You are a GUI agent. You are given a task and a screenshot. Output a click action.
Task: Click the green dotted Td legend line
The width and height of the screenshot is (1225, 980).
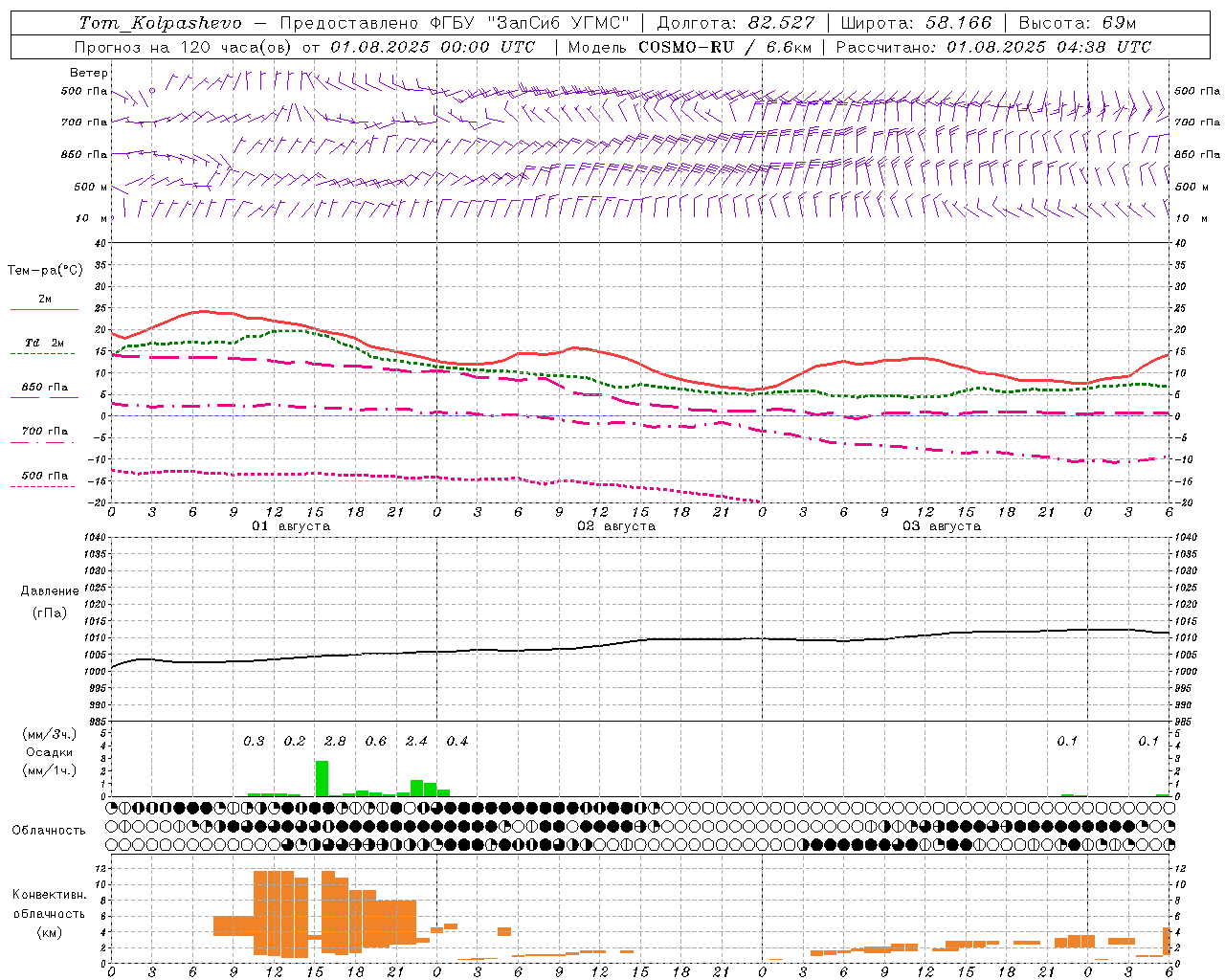(42, 354)
